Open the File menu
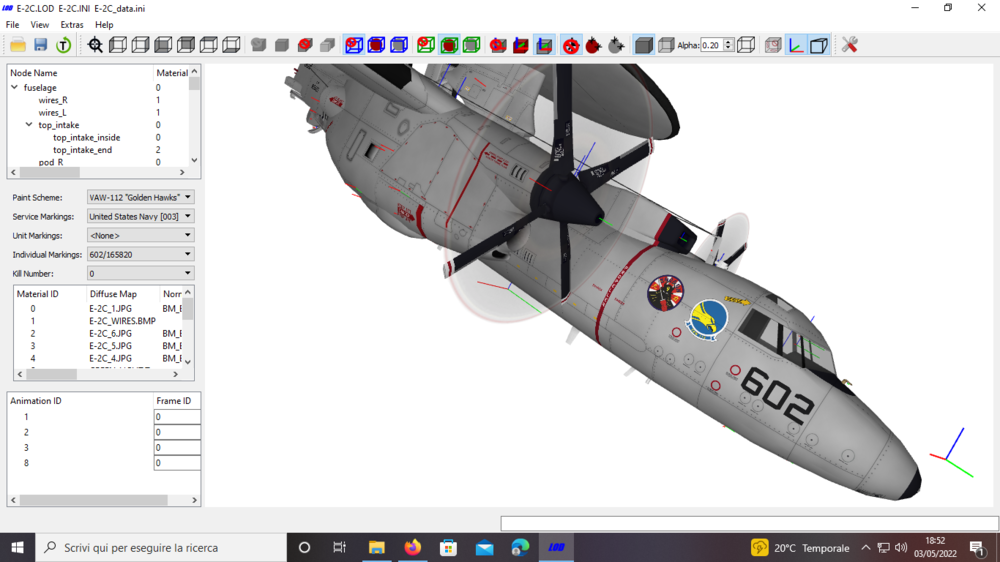 12,25
